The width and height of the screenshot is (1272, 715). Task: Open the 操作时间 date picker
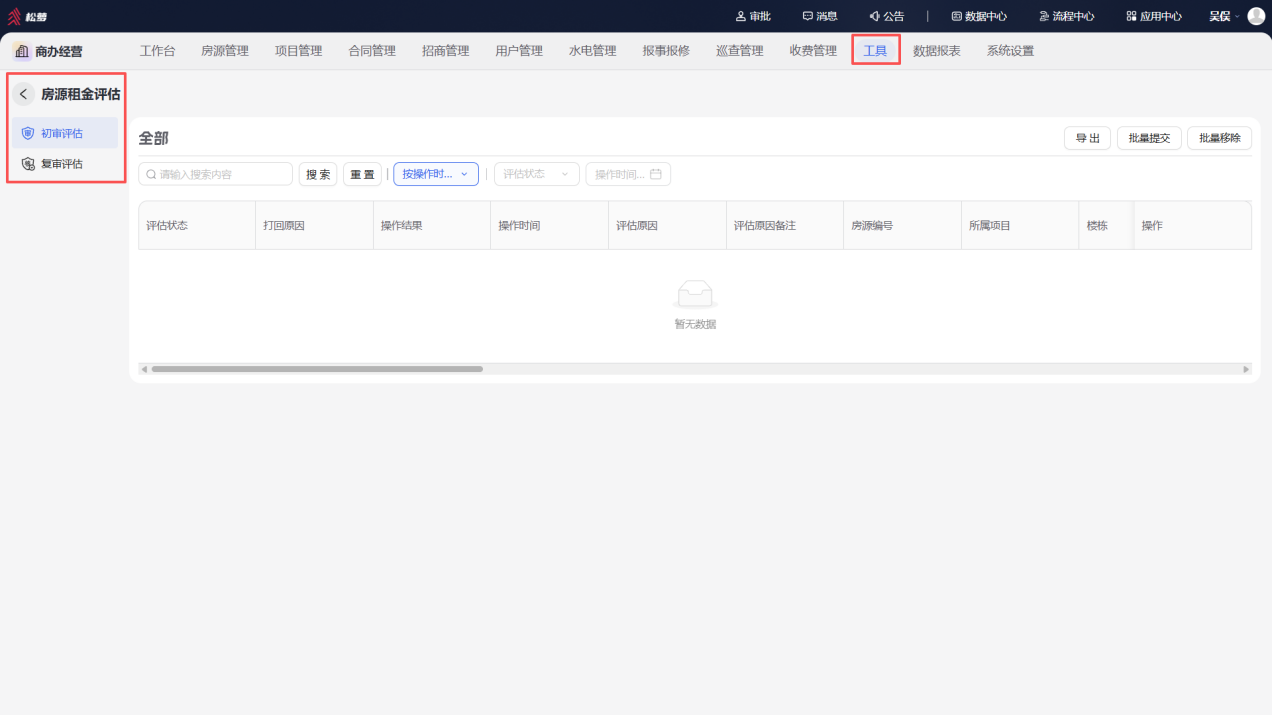click(x=628, y=174)
